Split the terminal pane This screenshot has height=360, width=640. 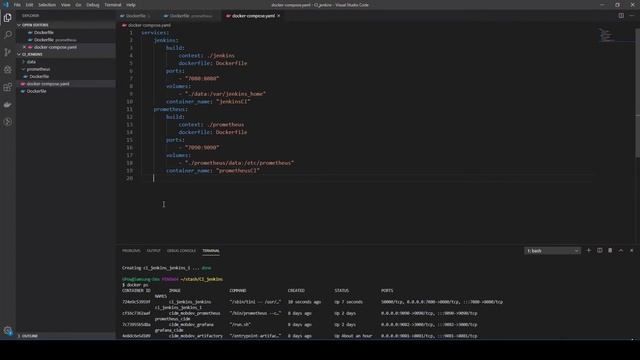(x=600, y=250)
